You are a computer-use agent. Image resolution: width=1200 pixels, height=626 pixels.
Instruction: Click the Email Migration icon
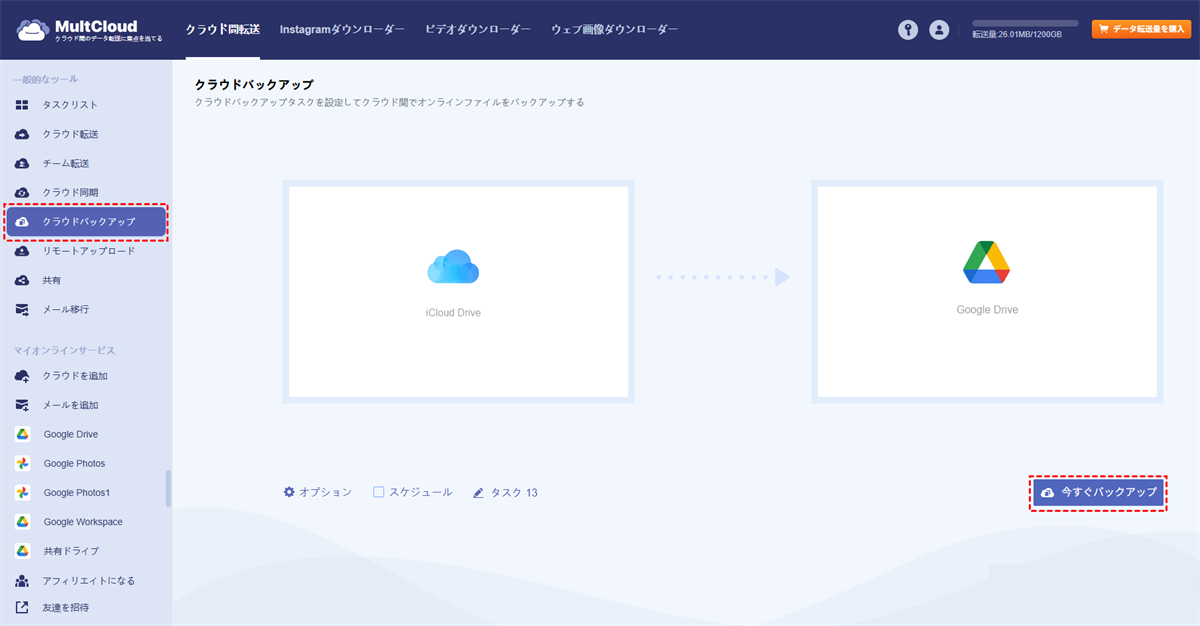coord(22,310)
